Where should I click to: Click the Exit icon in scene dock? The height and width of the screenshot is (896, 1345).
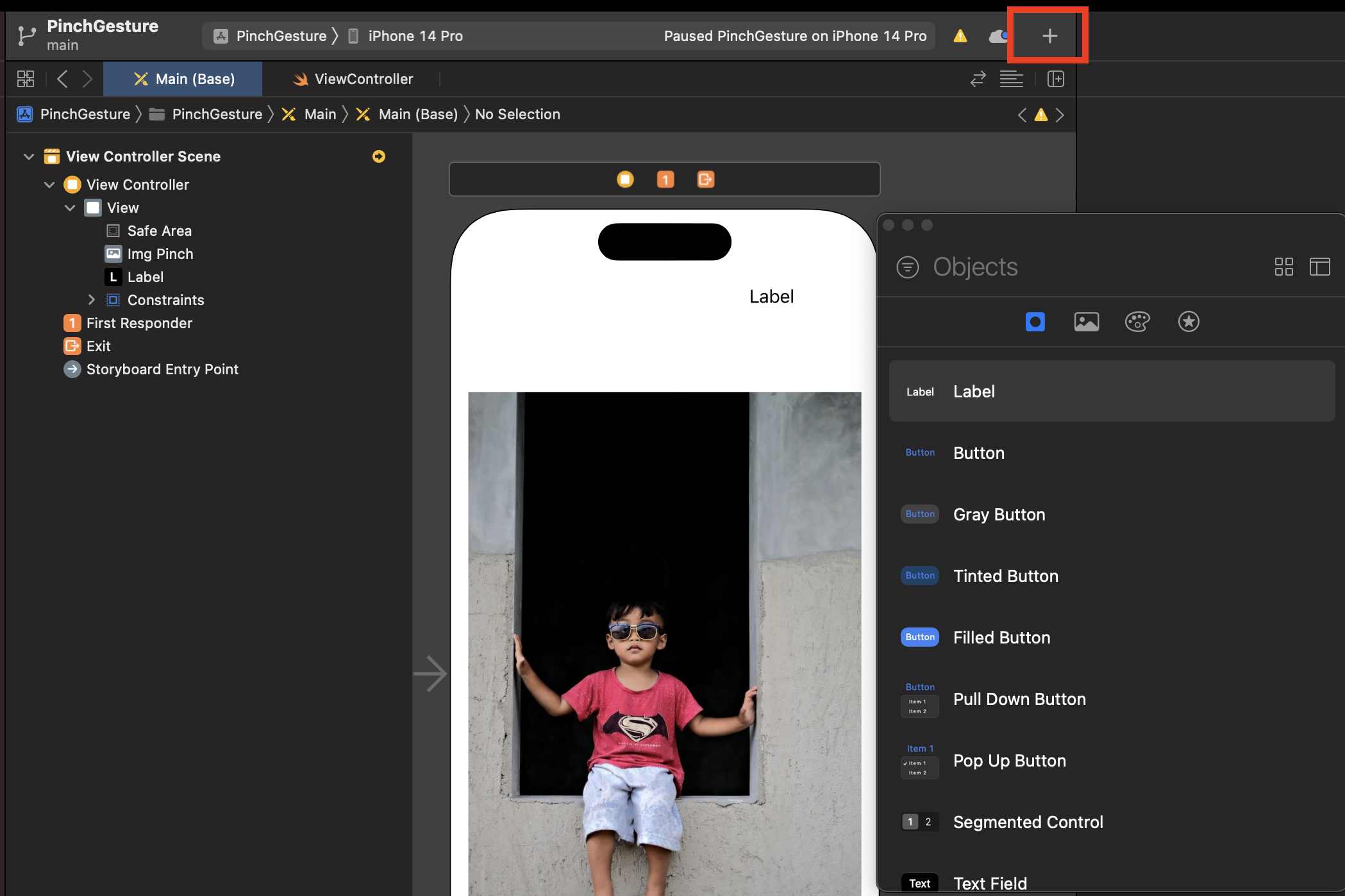[705, 179]
